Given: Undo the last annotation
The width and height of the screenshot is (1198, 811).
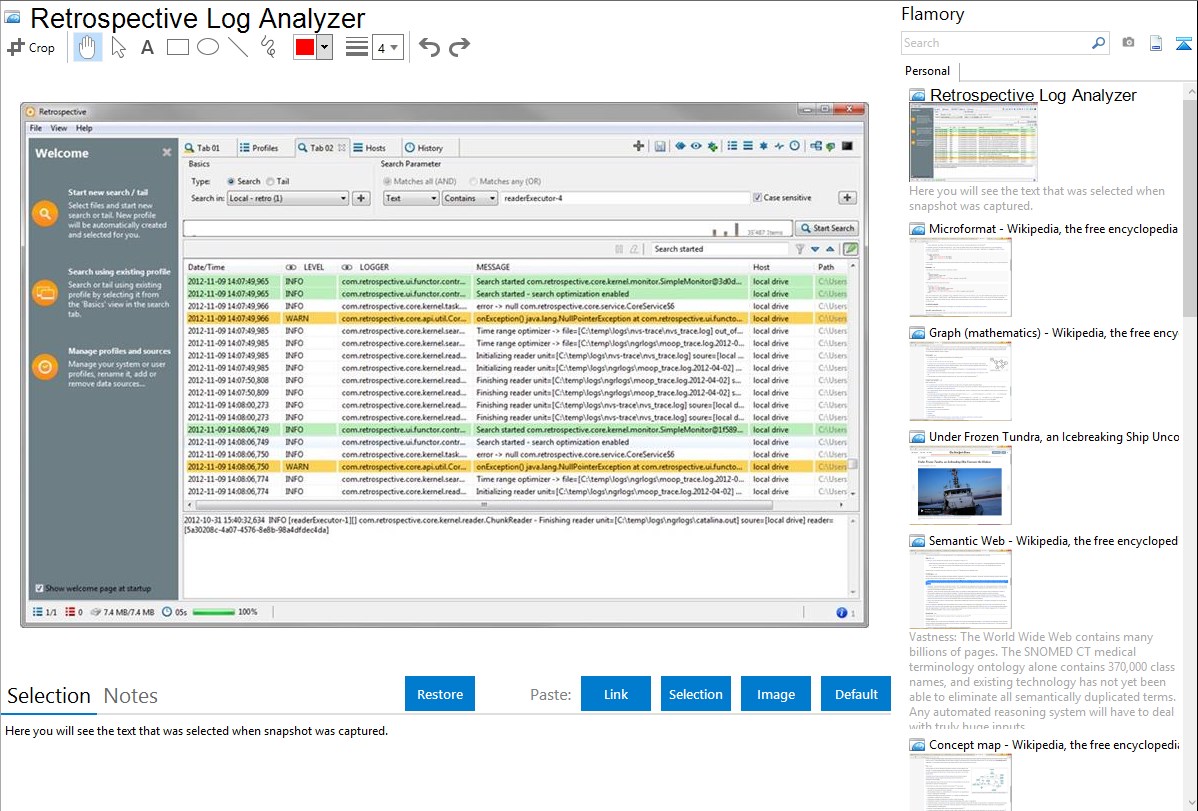Looking at the screenshot, I should 429,47.
